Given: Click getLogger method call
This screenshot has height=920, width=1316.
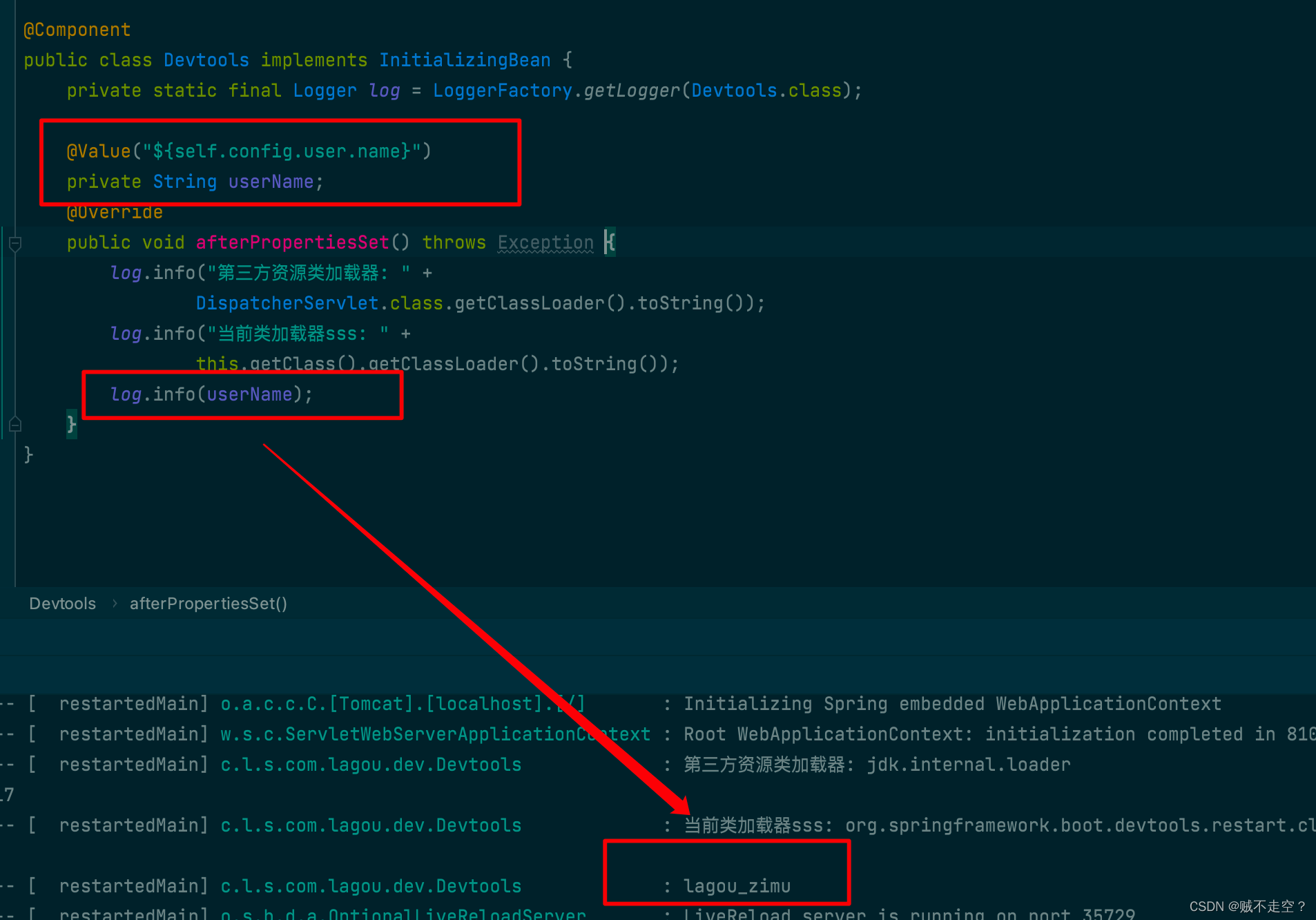Looking at the screenshot, I should click(632, 90).
